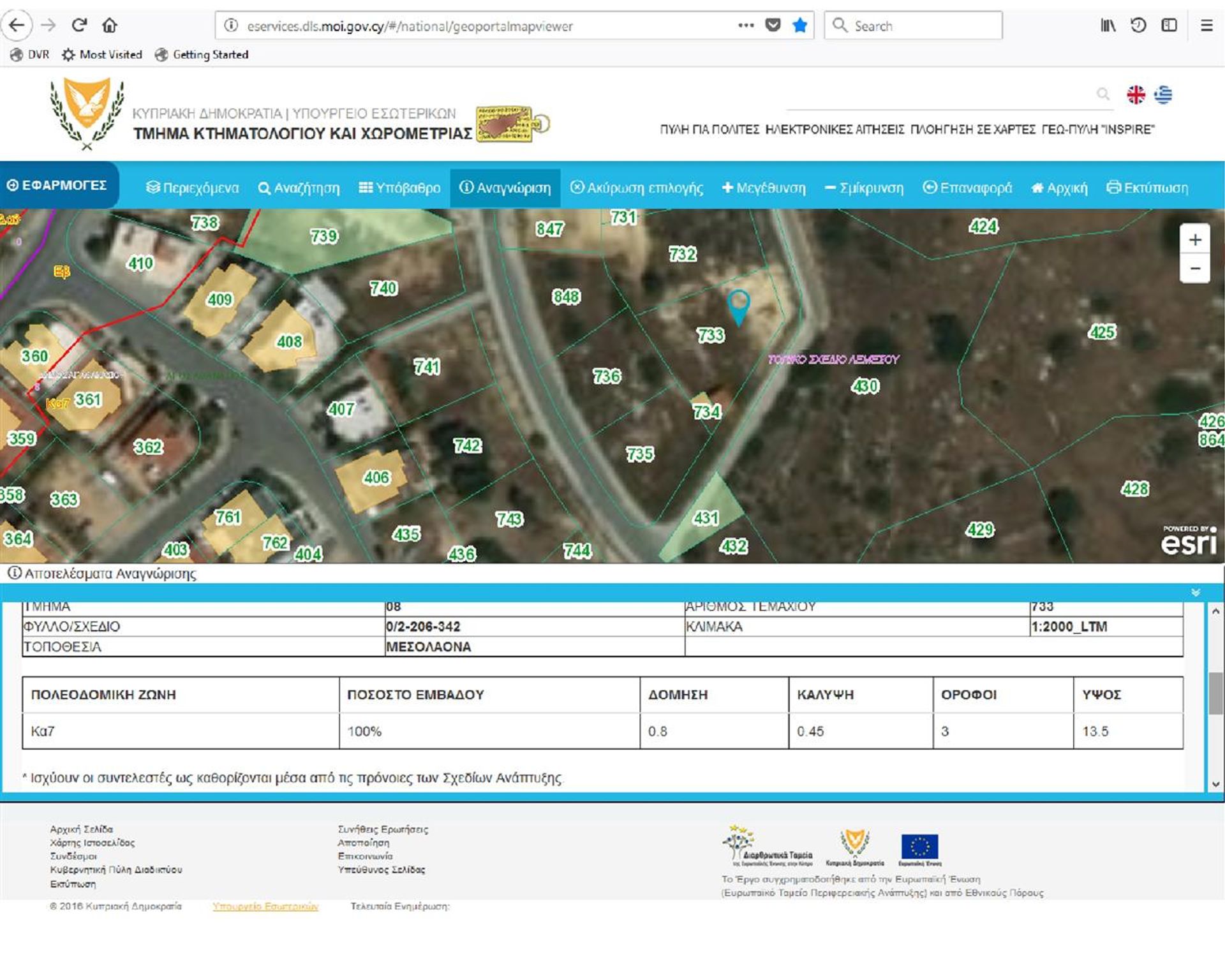Open ΠΥΛΗ ΓΙΑ ΠΟΛΙΤΕΣ menu item
The width and height of the screenshot is (1225, 980).
709,130
